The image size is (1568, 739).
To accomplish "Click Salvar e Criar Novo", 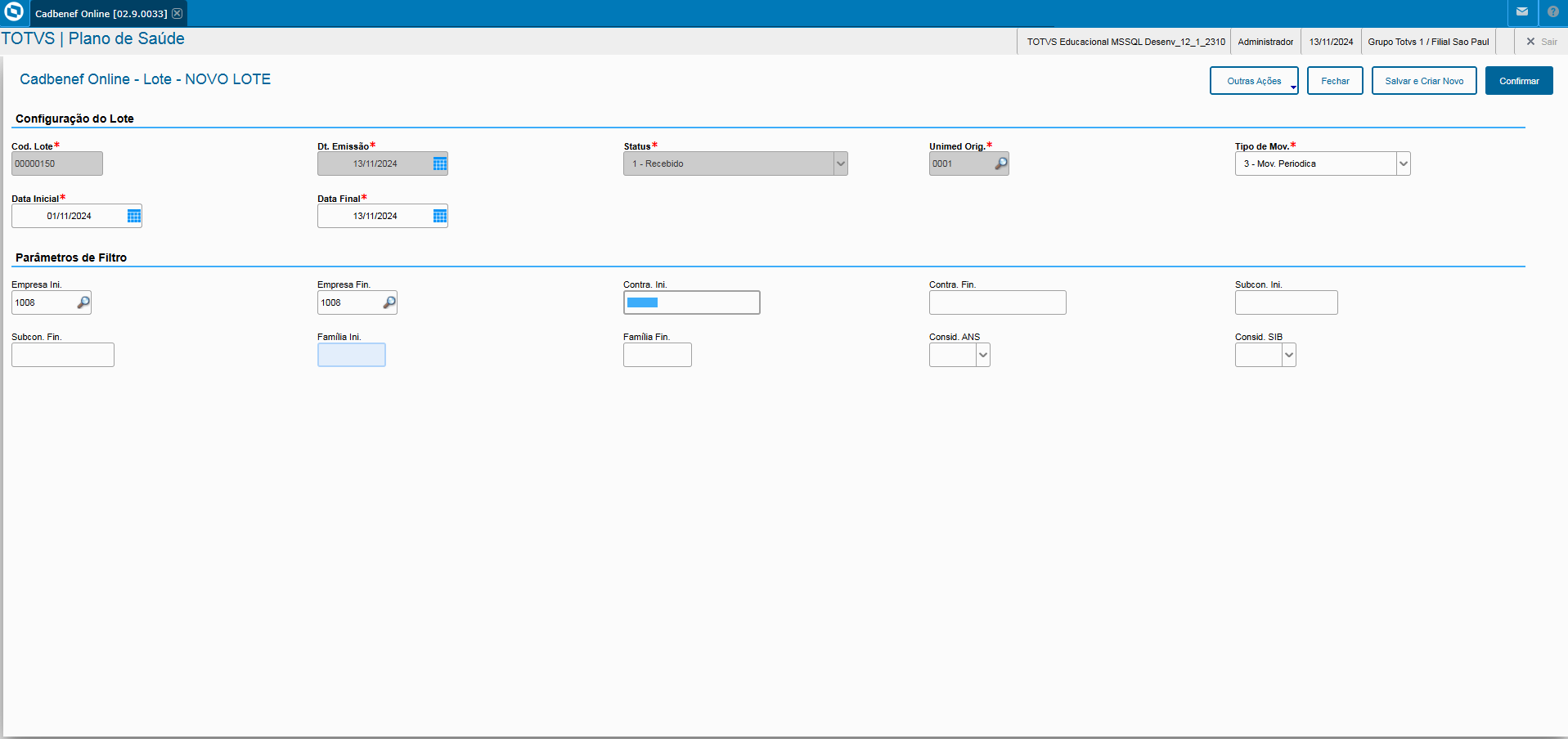I will [x=1424, y=81].
